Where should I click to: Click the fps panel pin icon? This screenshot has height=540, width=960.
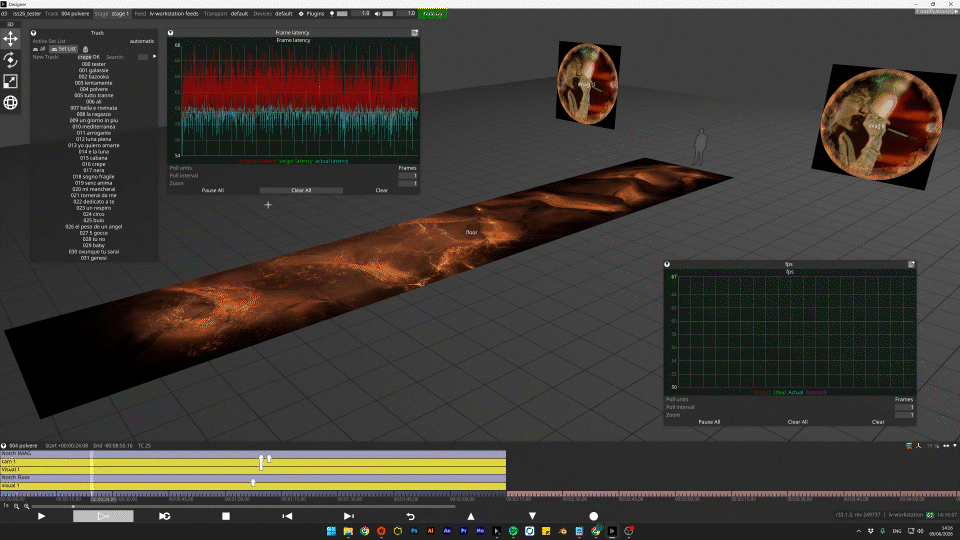pos(667,264)
